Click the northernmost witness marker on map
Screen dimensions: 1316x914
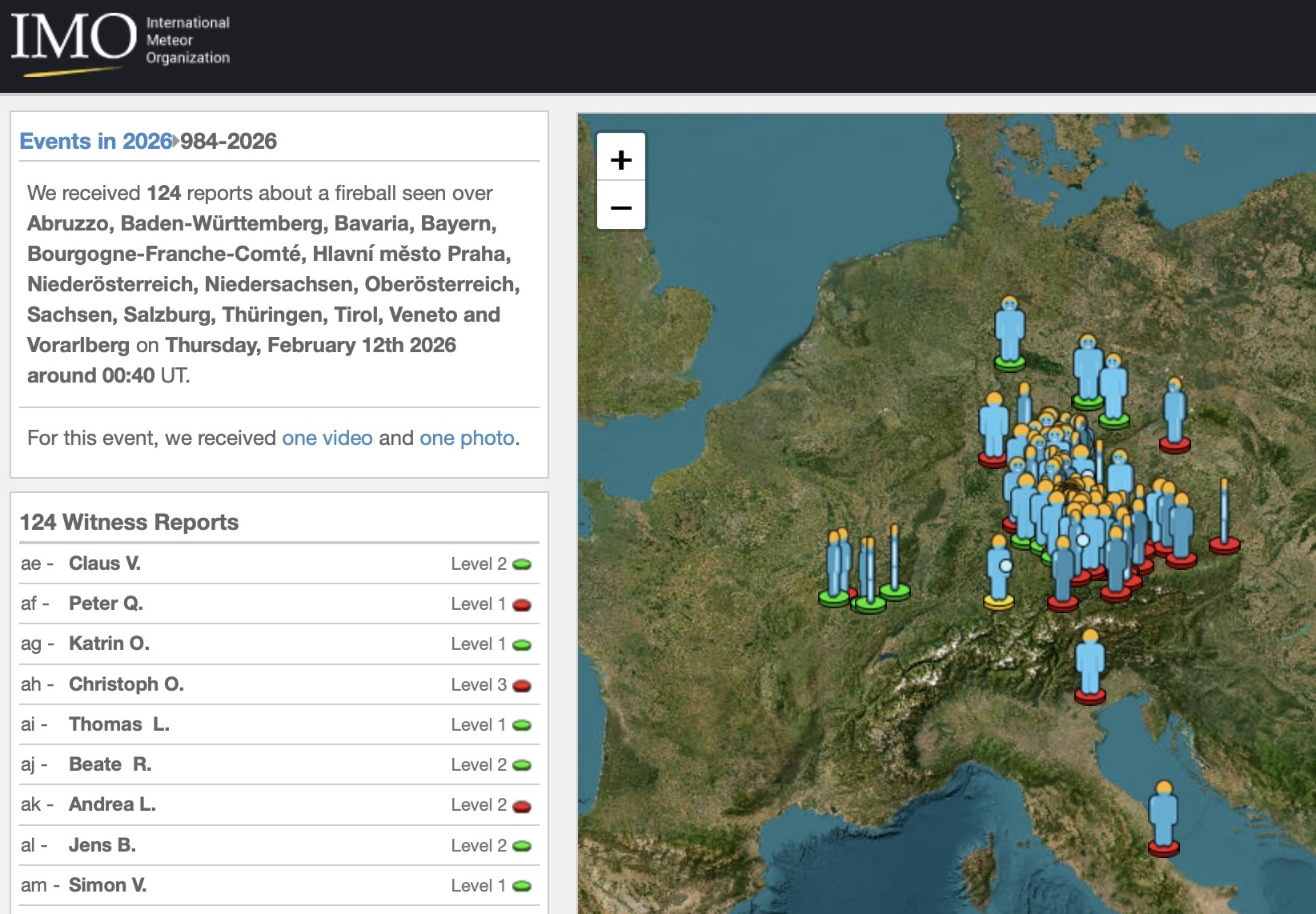click(1009, 332)
